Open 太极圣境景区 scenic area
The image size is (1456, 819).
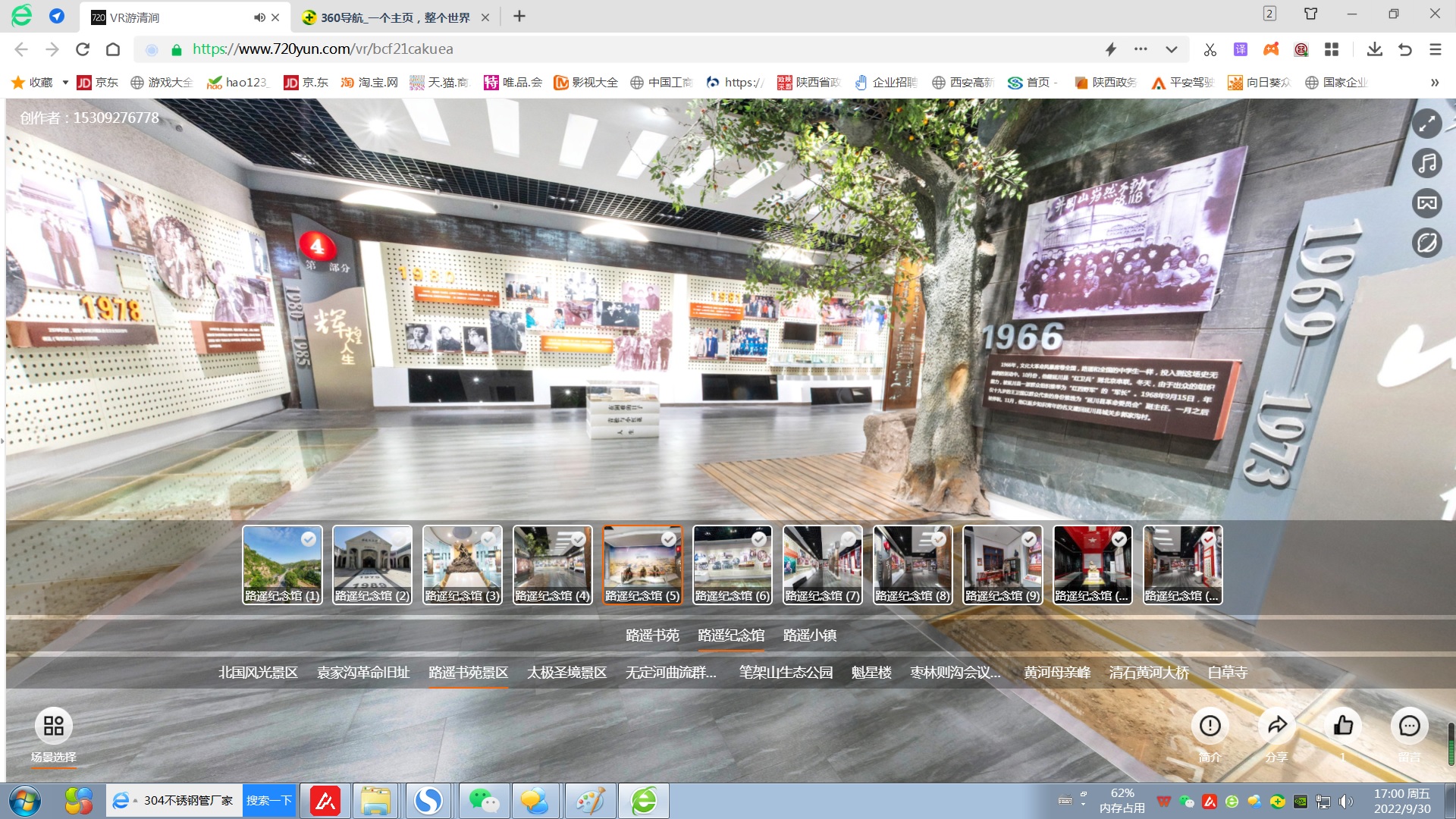(567, 673)
